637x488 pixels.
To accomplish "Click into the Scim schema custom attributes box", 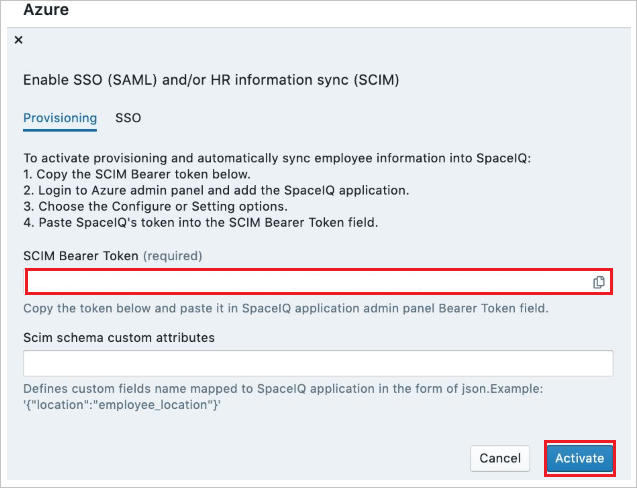I will 318,363.
